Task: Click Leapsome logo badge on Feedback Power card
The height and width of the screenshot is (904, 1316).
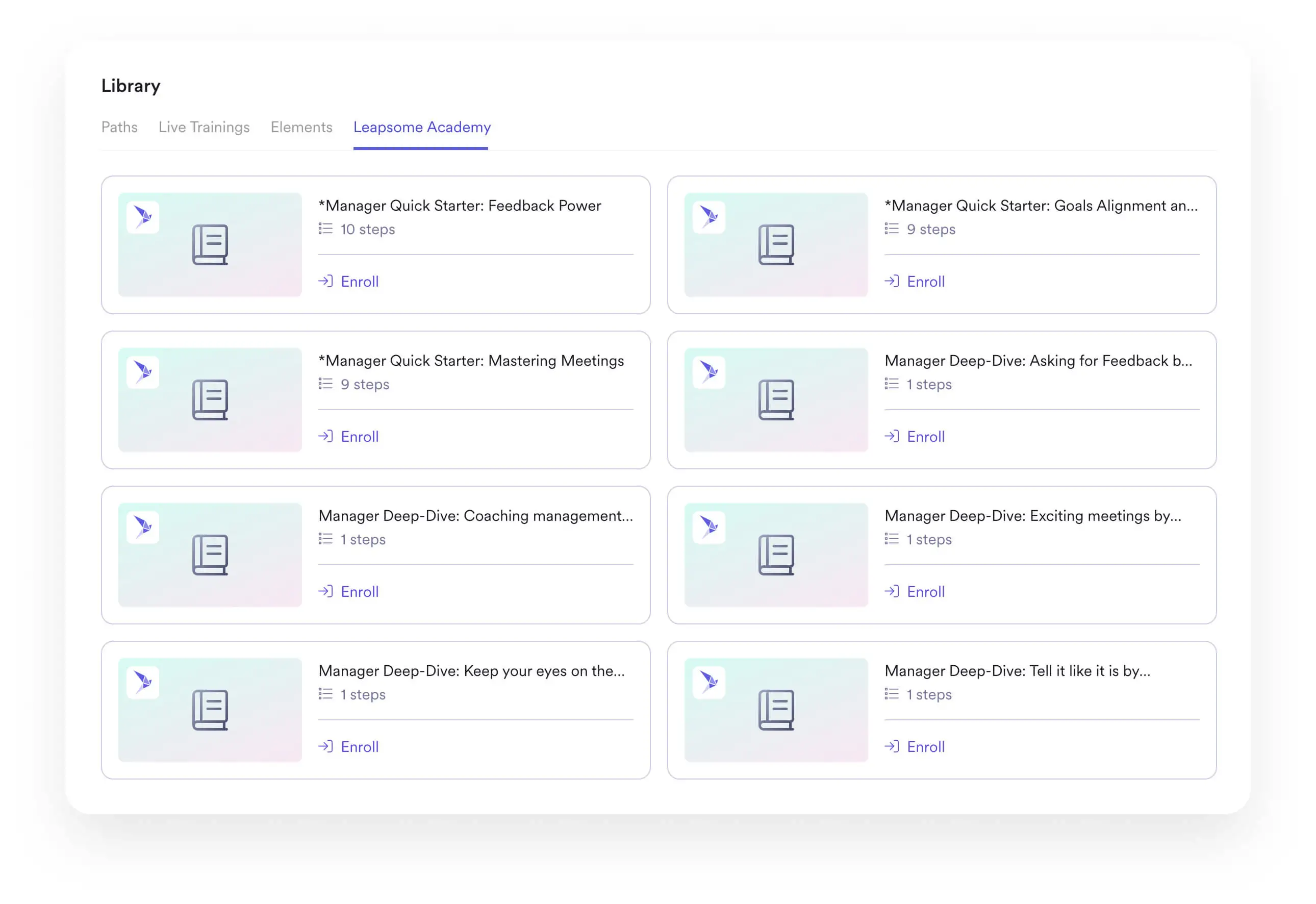Action: (x=143, y=217)
